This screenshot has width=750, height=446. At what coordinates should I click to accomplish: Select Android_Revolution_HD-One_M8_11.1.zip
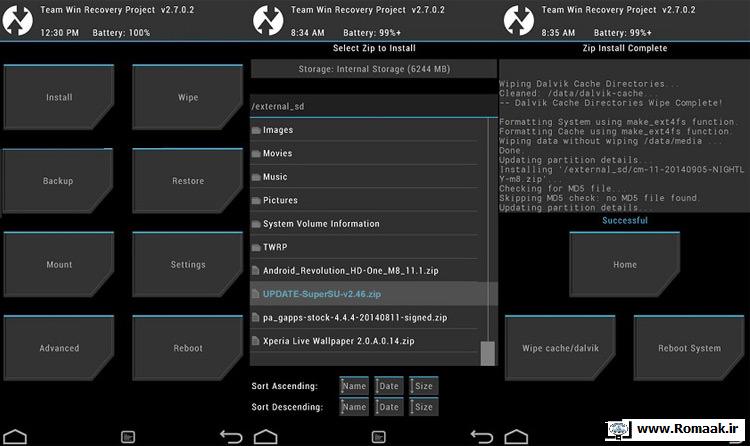click(x=365, y=270)
